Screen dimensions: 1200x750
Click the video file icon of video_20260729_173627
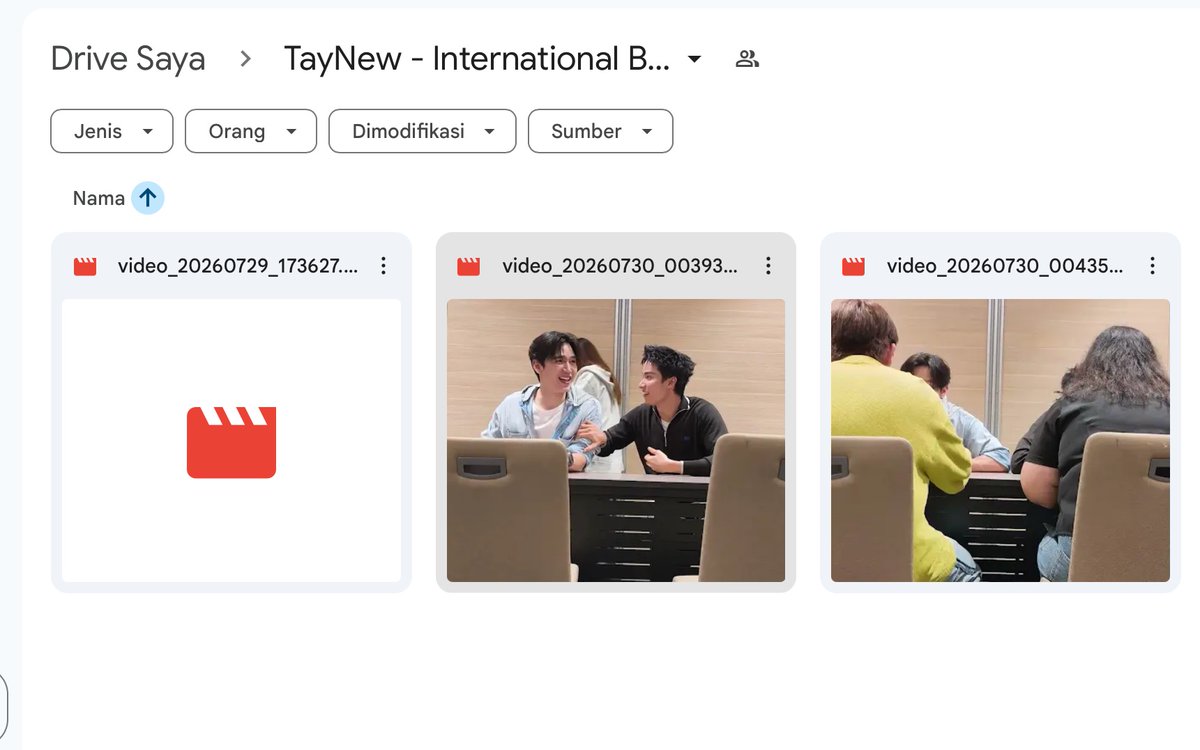tap(85, 266)
